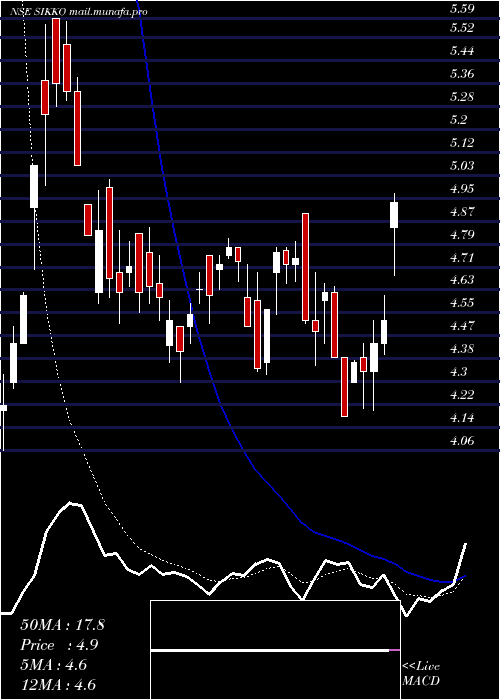Click the 4.71 price axis label
This screenshot has height=700, width=500.
462,258
